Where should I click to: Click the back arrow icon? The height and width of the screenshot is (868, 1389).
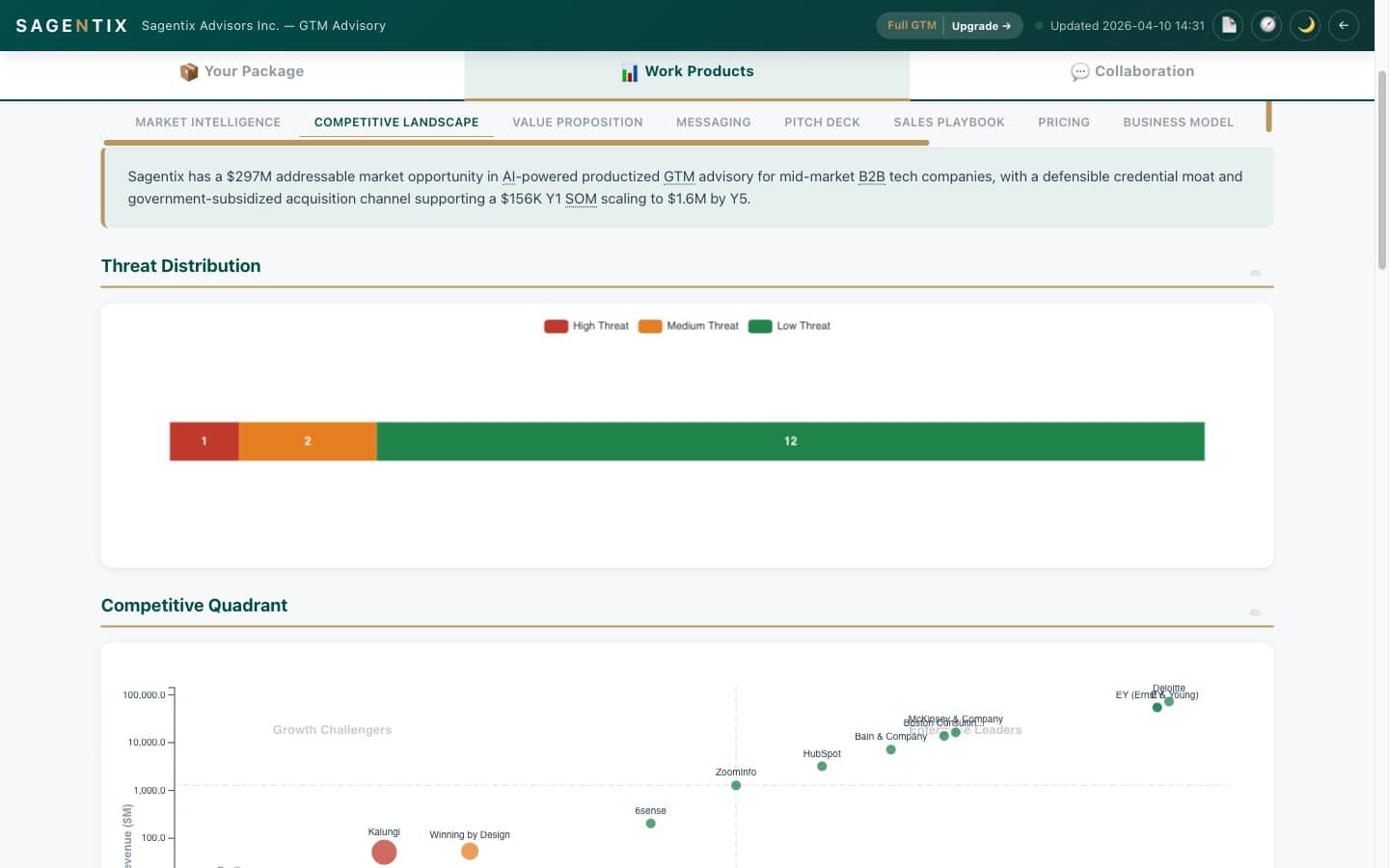pyautogui.click(x=1344, y=25)
